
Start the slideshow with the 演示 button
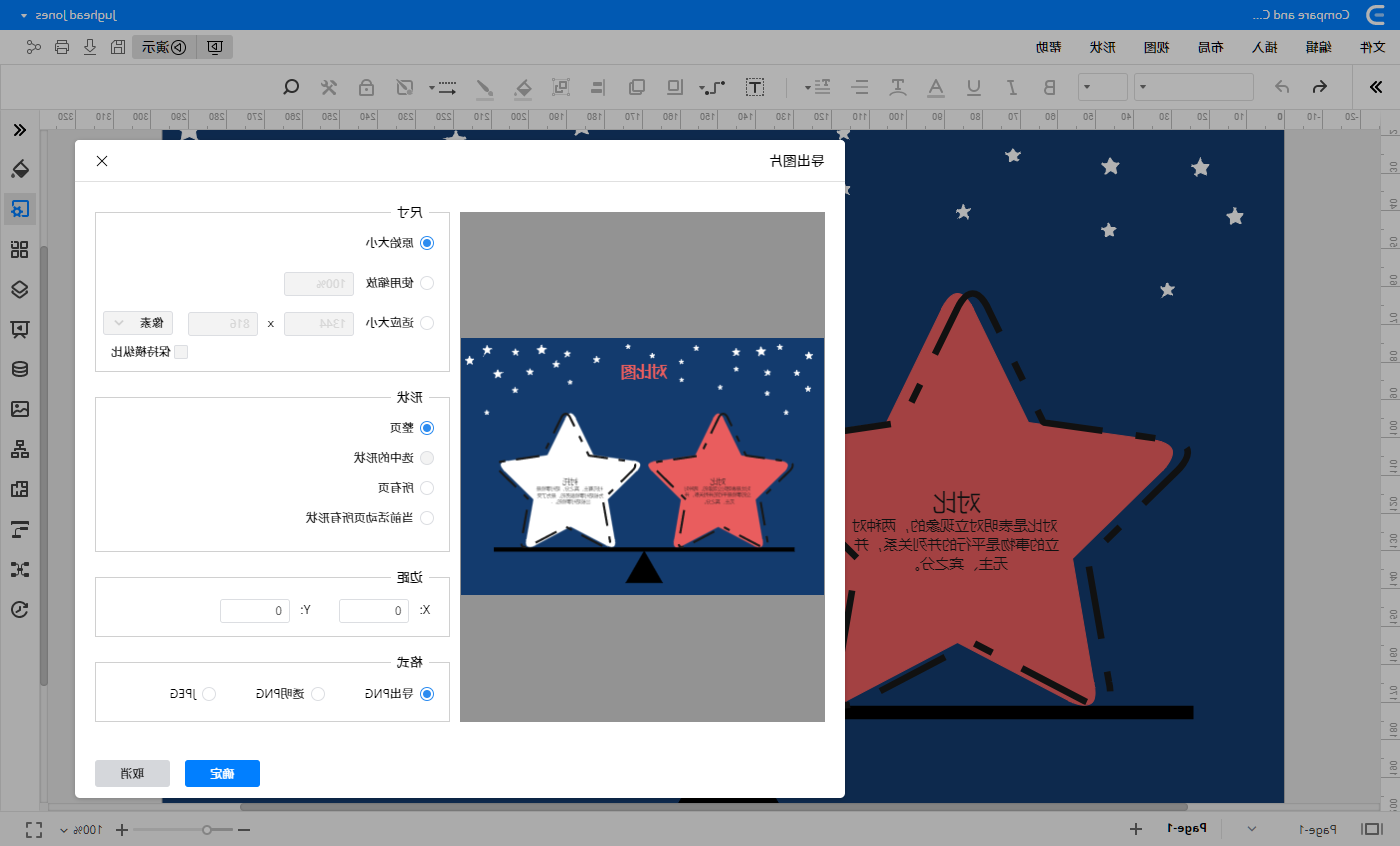coord(164,46)
